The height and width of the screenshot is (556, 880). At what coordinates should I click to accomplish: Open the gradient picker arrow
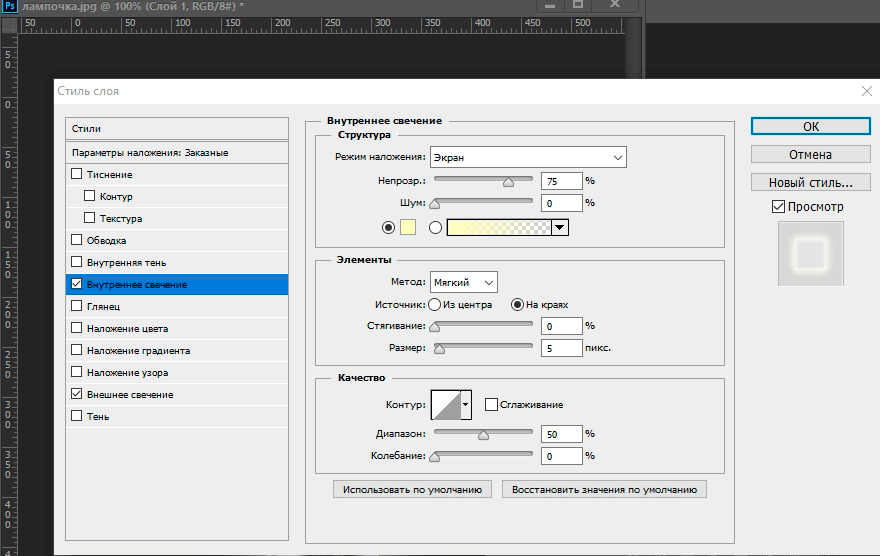click(559, 228)
